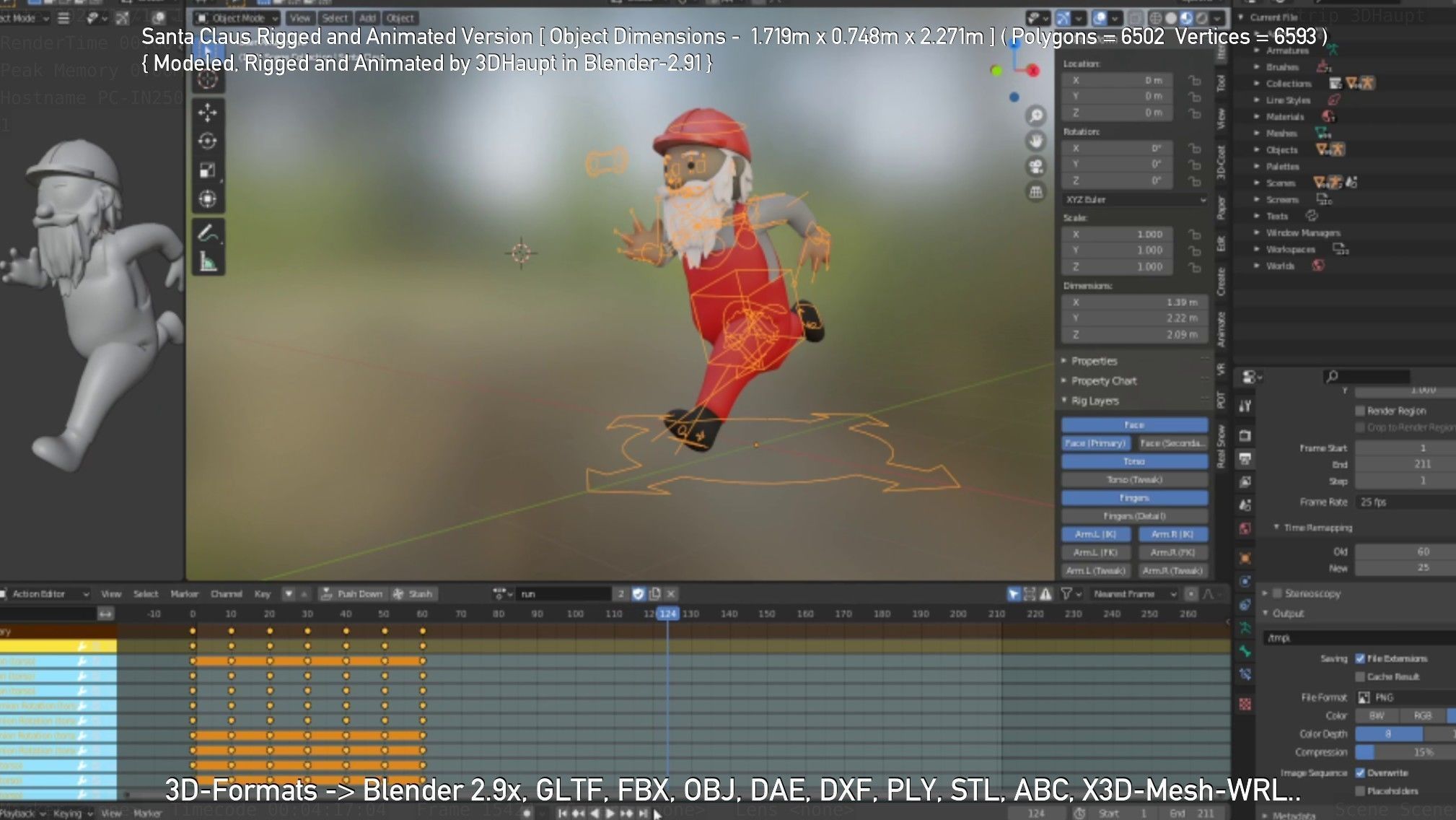Toggle lock on Location X

(1194, 81)
